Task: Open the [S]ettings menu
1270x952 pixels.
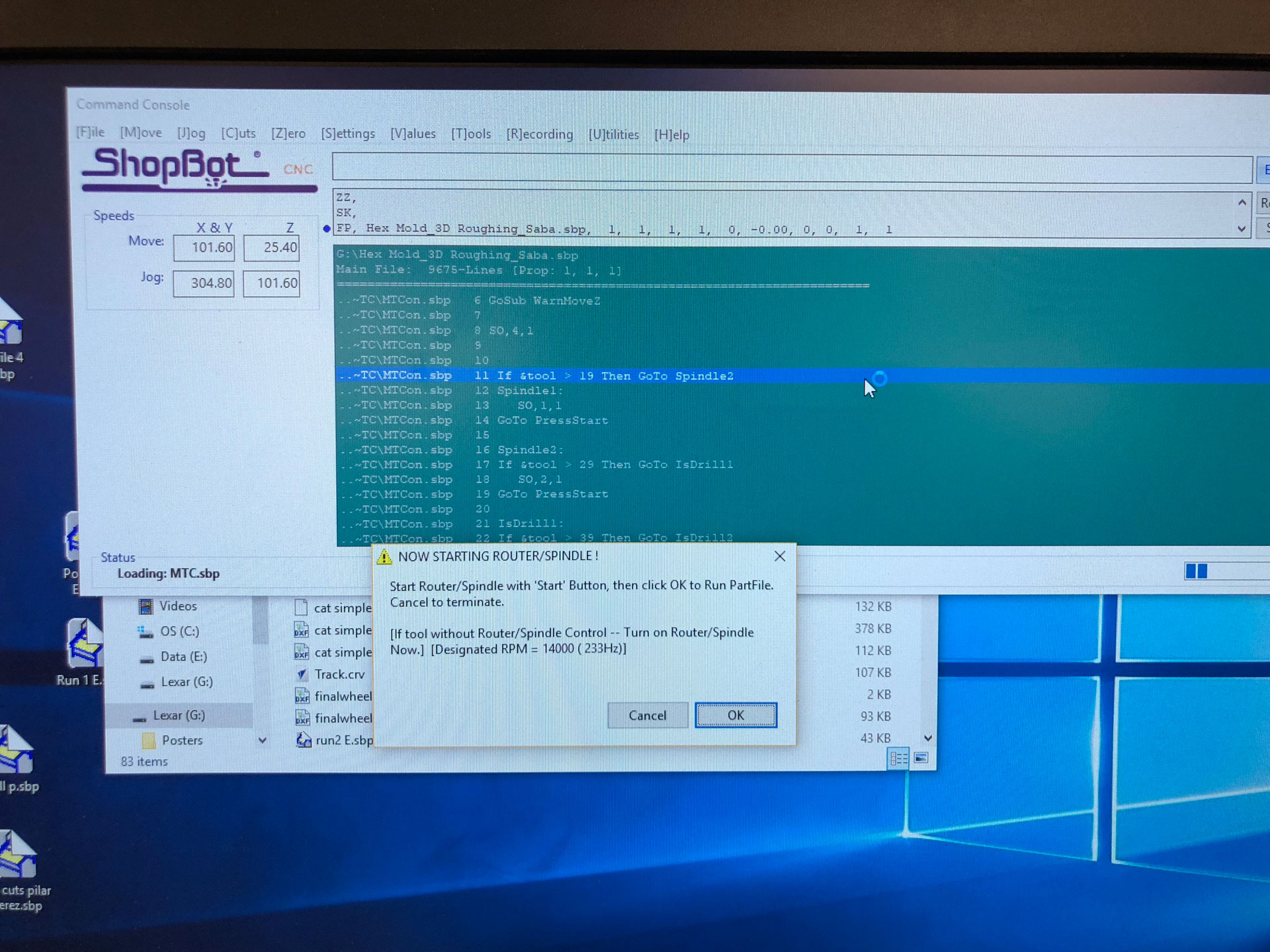Action: coord(348,134)
